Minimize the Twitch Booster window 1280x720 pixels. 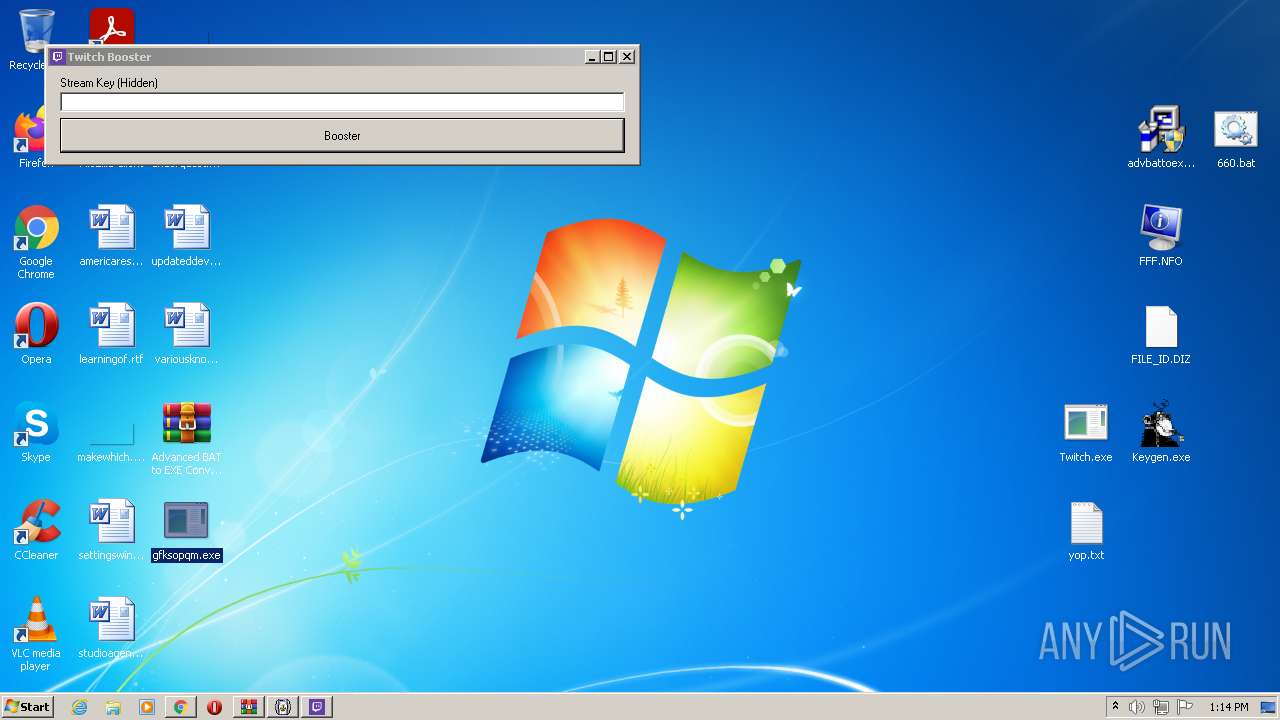click(592, 57)
